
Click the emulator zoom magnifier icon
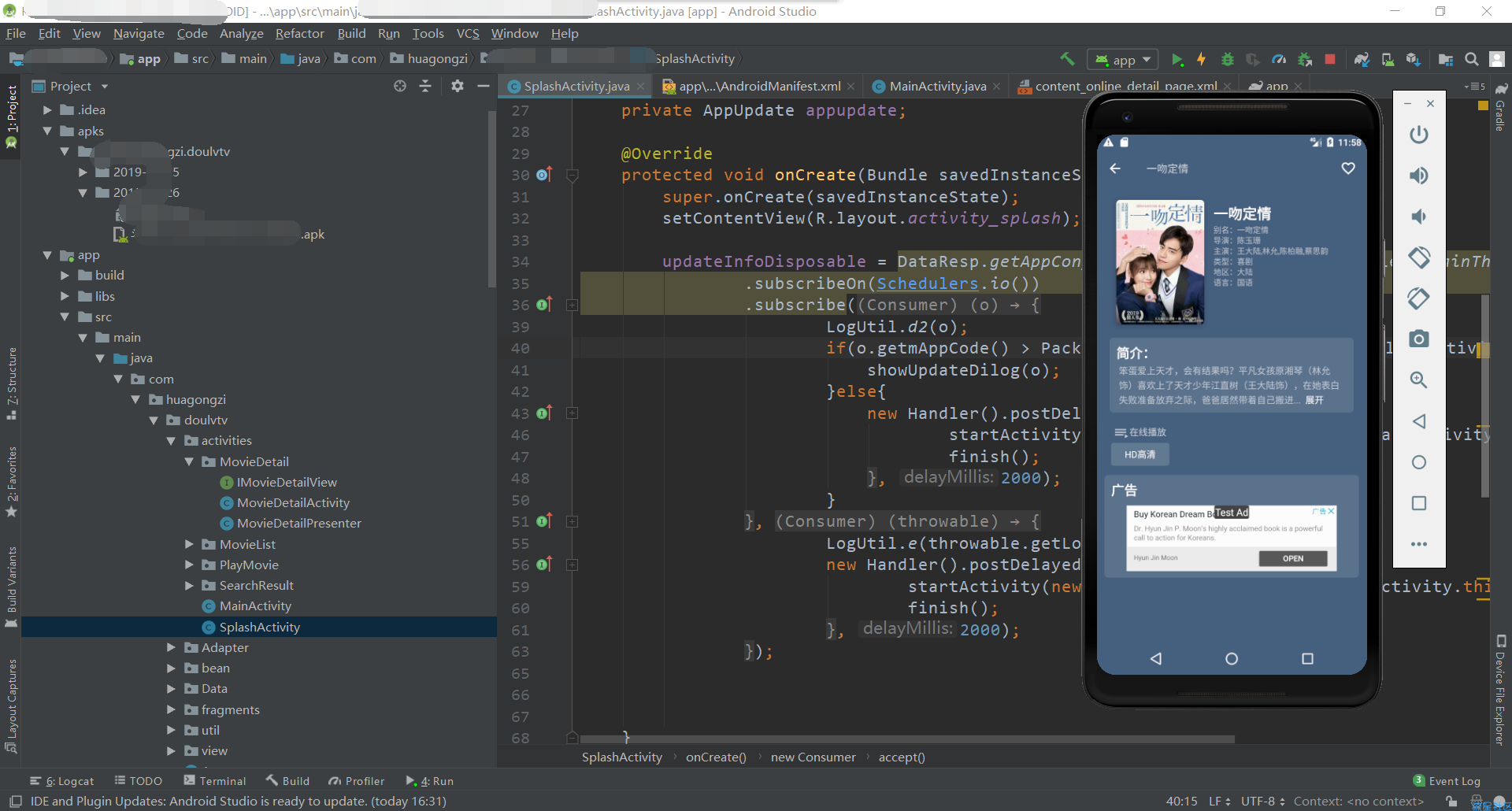(x=1419, y=380)
